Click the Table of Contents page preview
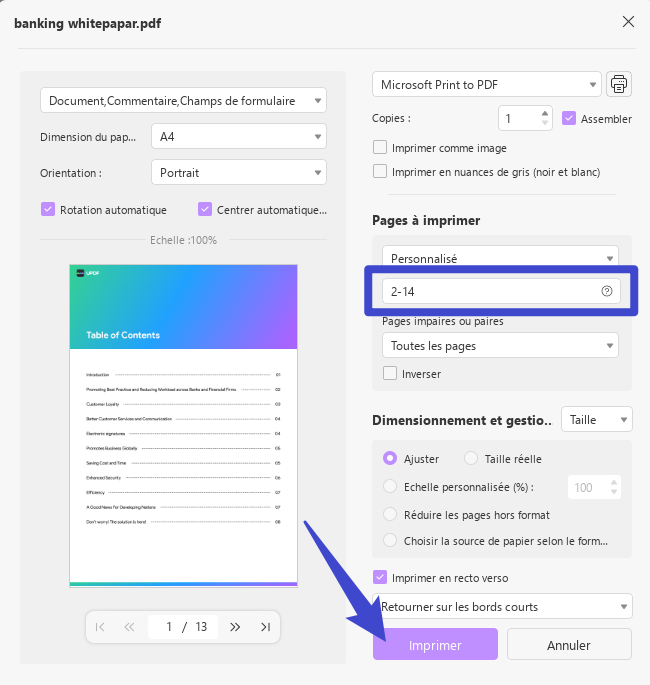 point(183,425)
